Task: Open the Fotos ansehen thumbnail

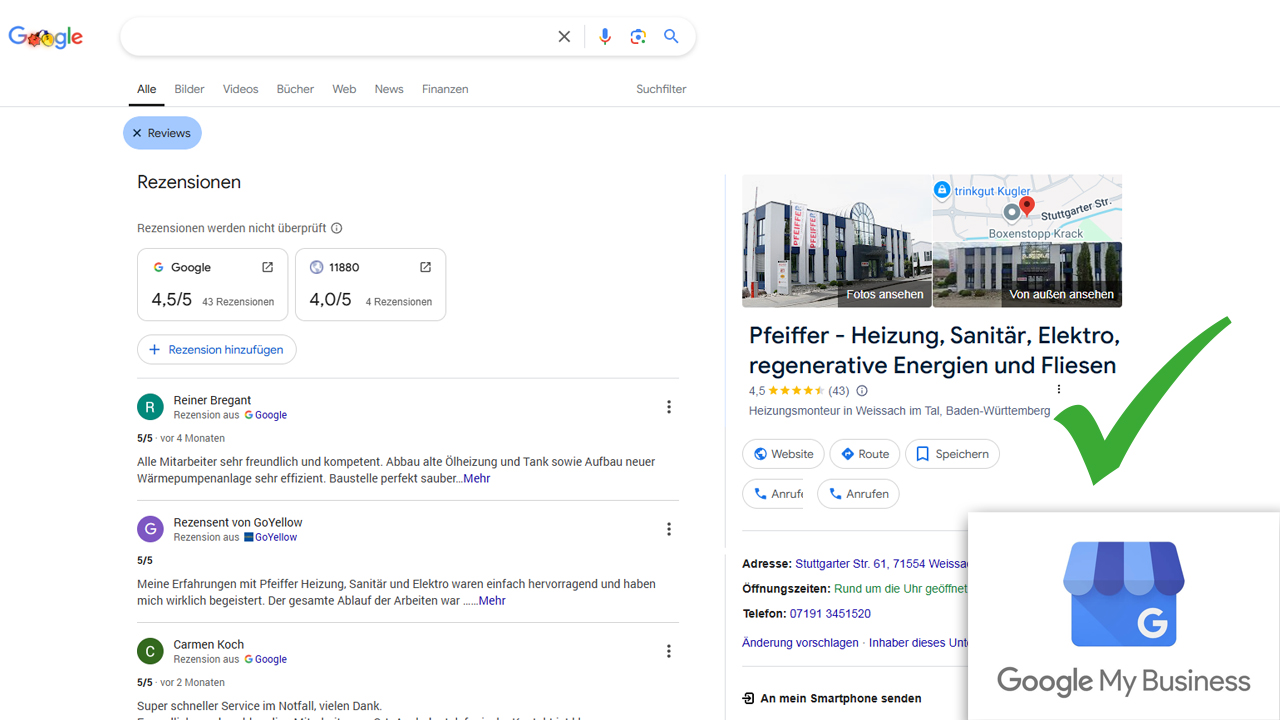Action: pyautogui.click(x=836, y=241)
